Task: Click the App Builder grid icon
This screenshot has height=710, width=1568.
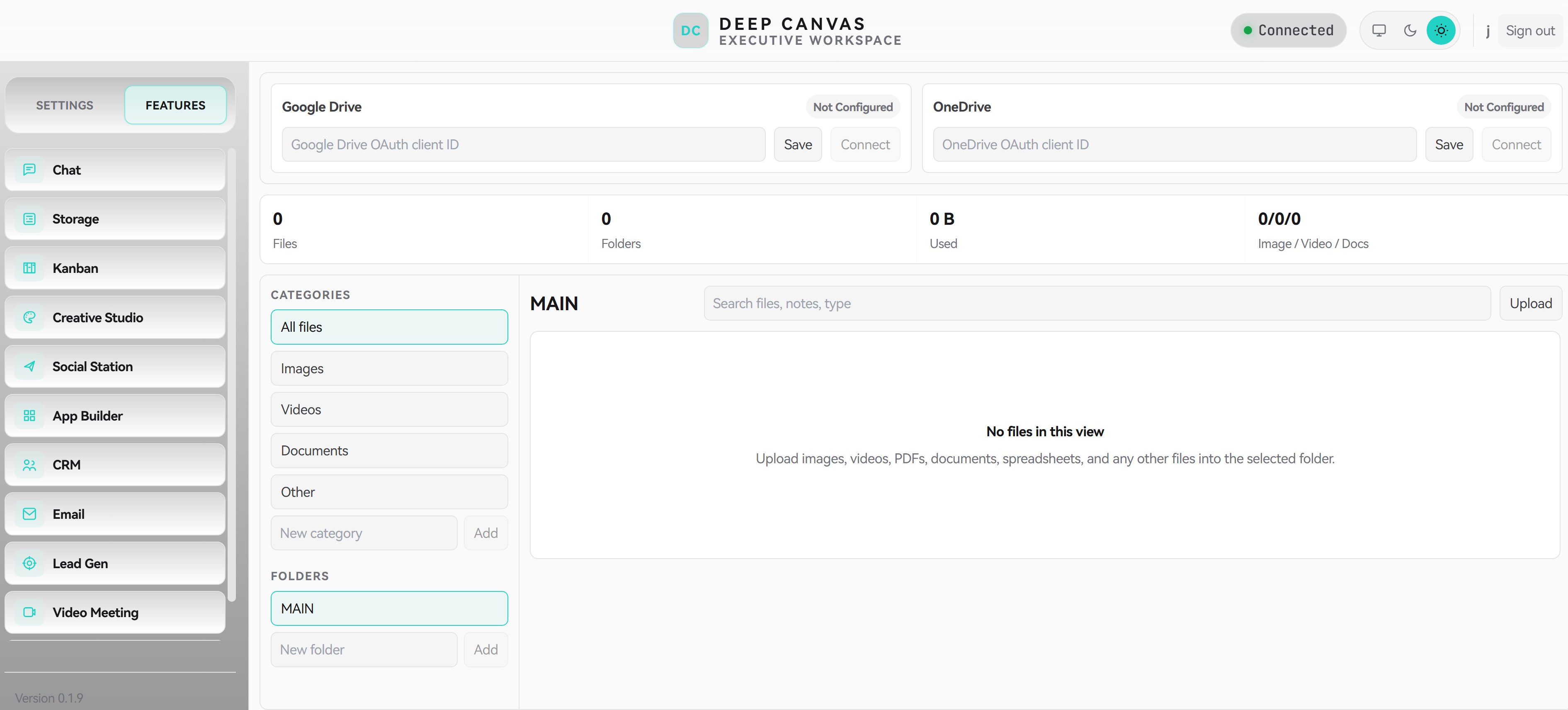Action: (x=29, y=416)
